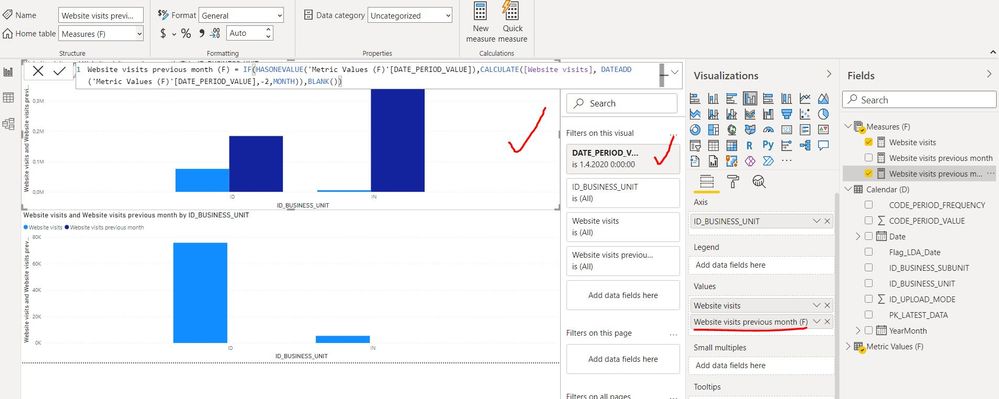
Task: Open the Analytics magnifier tab
Action: click(x=759, y=182)
